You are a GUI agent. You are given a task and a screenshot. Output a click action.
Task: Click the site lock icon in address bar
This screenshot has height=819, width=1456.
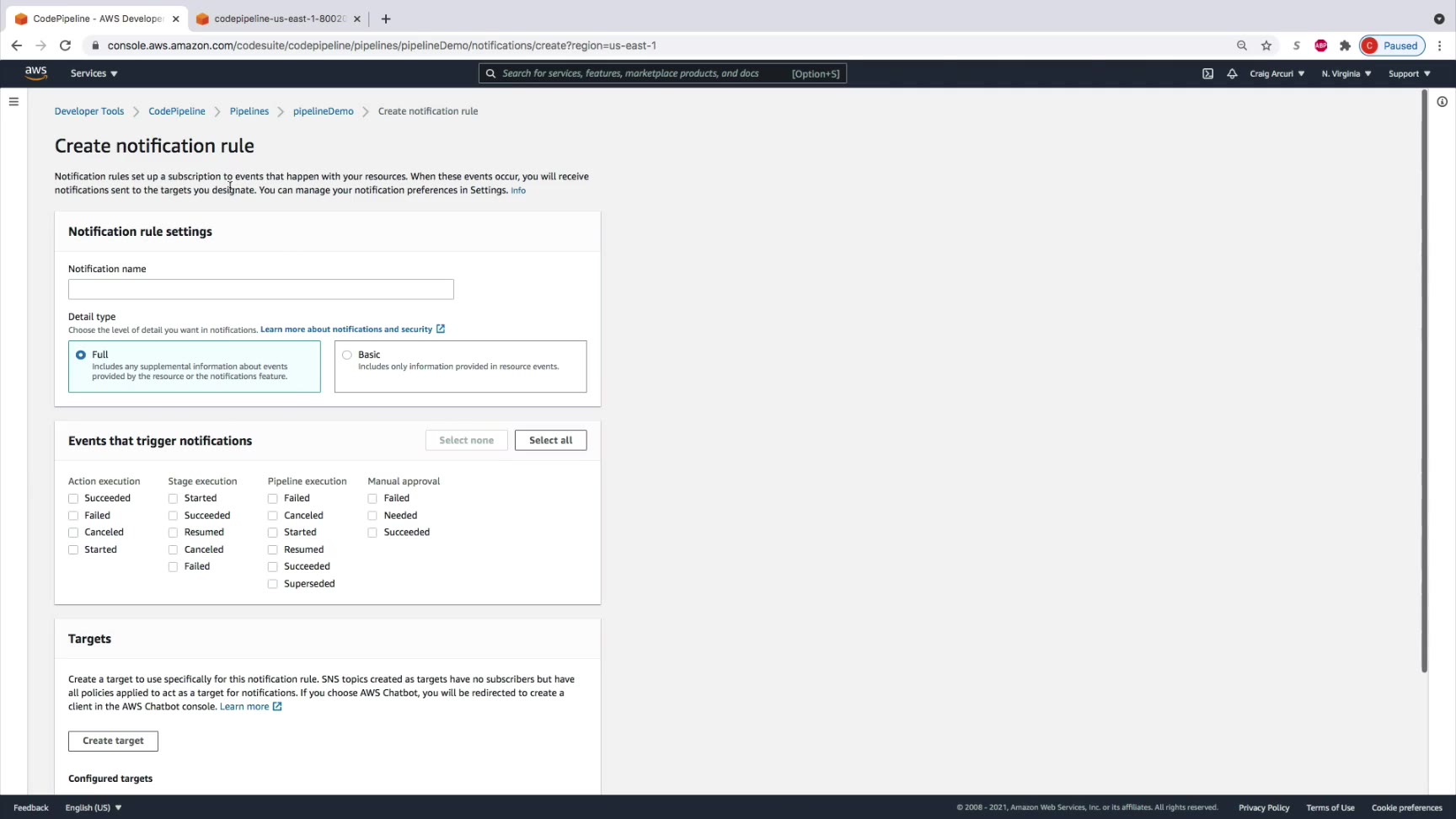pyautogui.click(x=95, y=45)
